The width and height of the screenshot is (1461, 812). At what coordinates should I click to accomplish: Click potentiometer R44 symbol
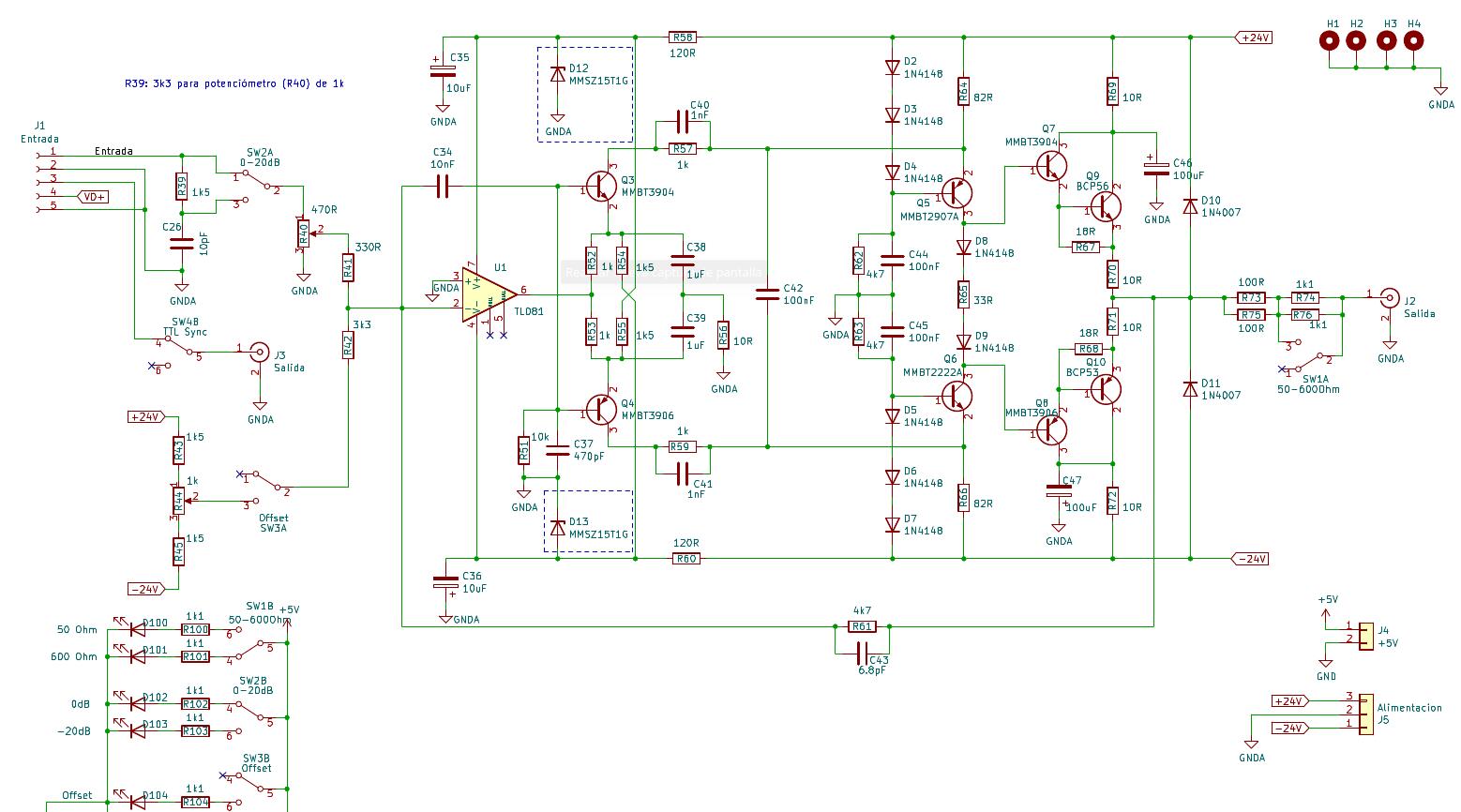tap(178, 500)
